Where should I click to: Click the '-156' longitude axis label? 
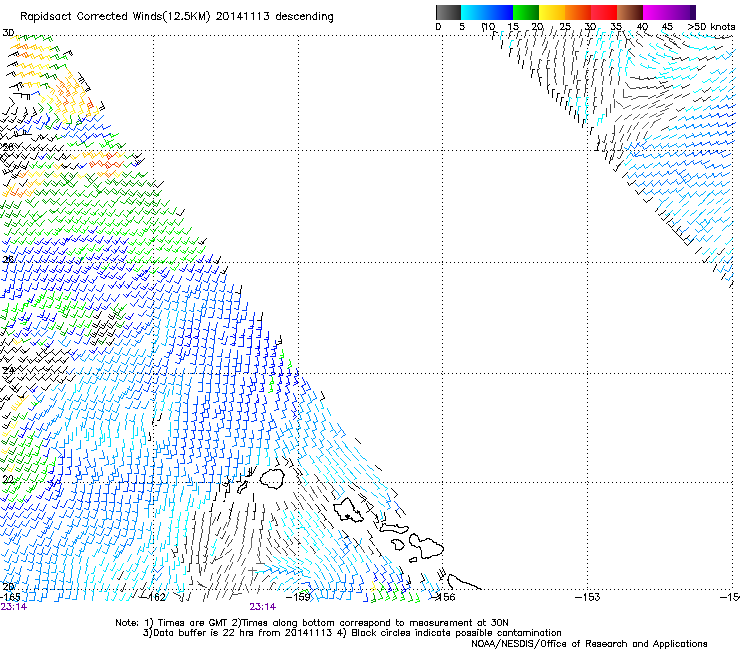point(445,597)
